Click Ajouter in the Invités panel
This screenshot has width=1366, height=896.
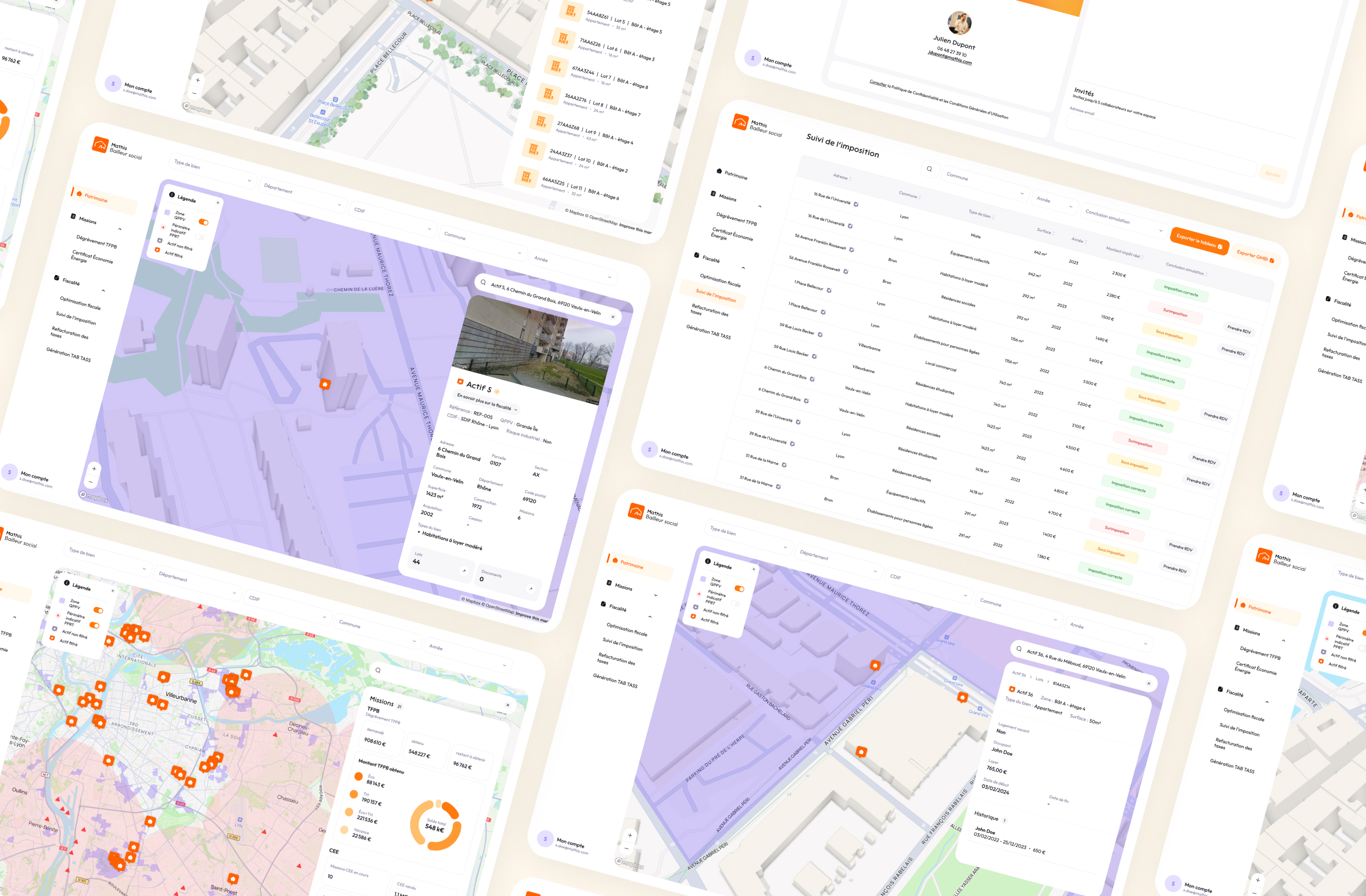(1273, 174)
